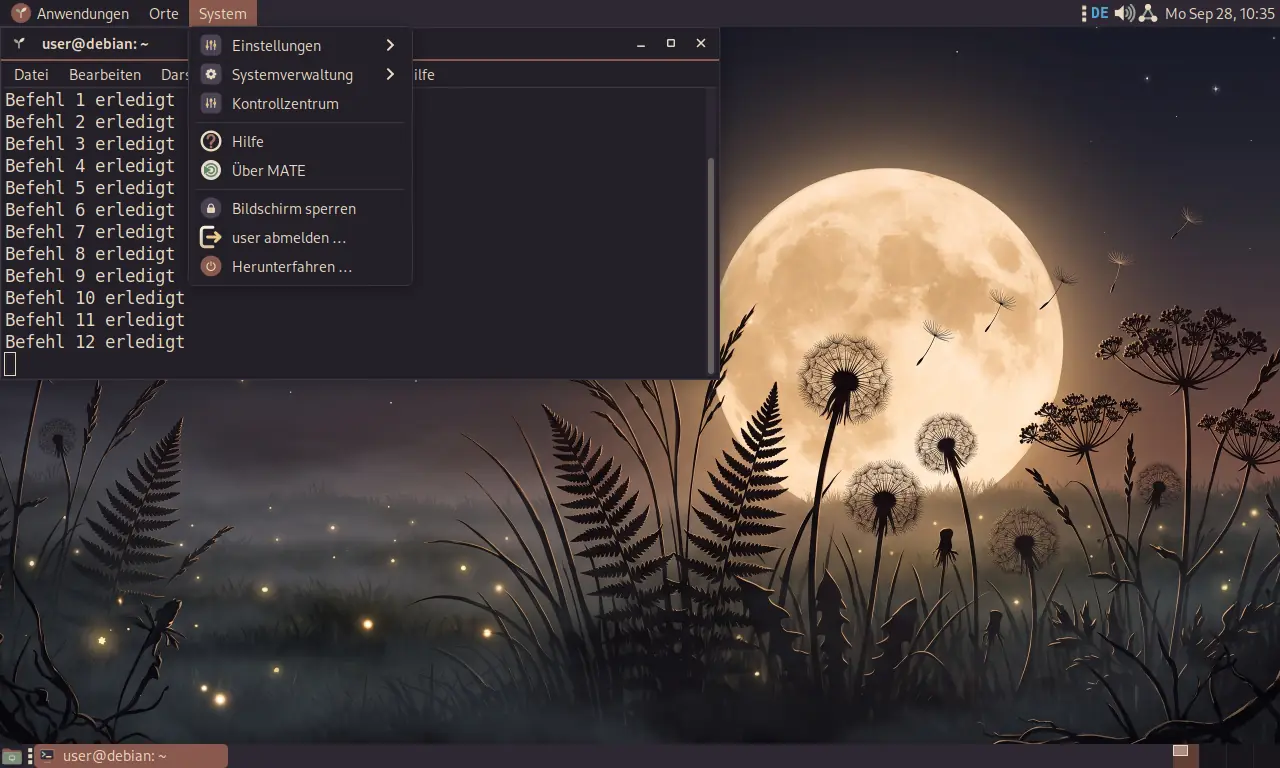The image size is (1280, 768).
Task: Click the logout arrow icon for user abmelden
Action: pos(211,238)
